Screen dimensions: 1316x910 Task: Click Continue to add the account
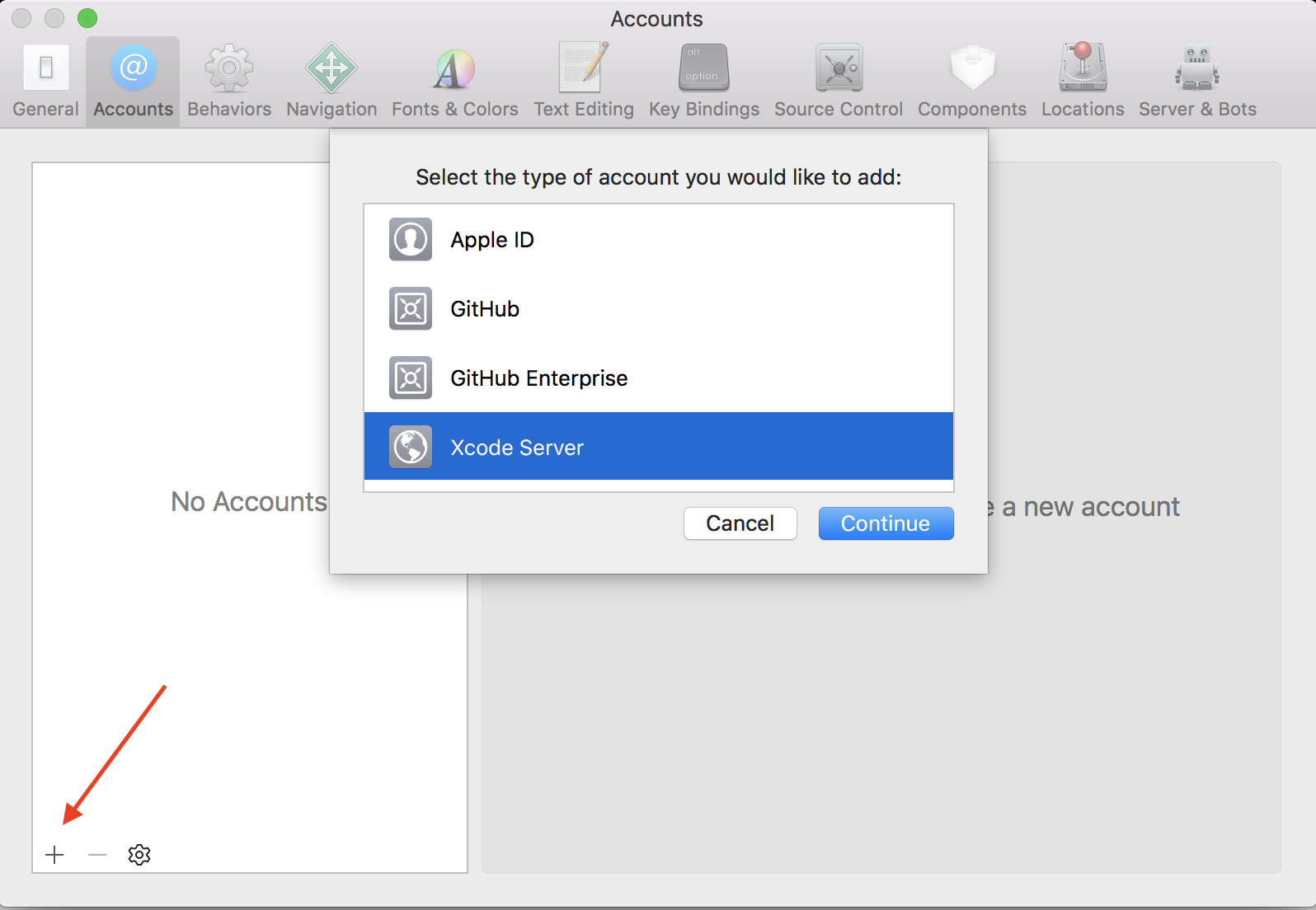coord(886,523)
